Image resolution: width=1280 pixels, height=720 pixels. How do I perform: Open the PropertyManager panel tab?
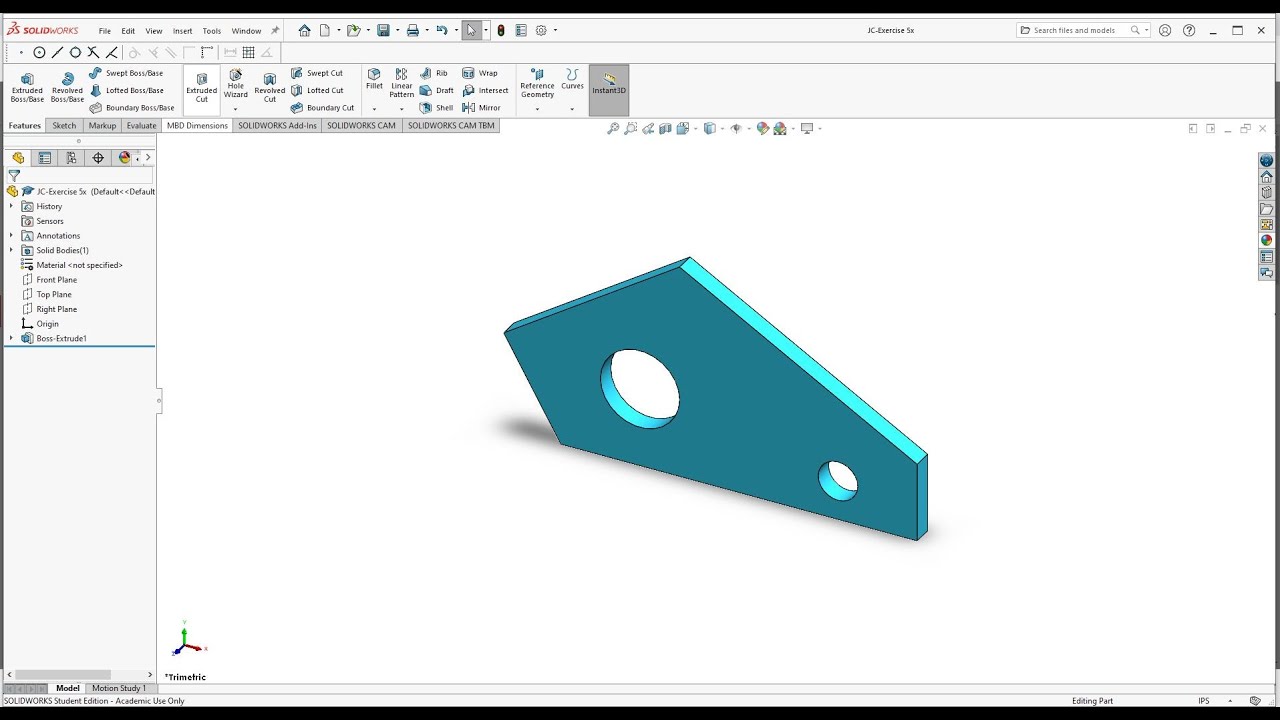click(x=45, y=158)
